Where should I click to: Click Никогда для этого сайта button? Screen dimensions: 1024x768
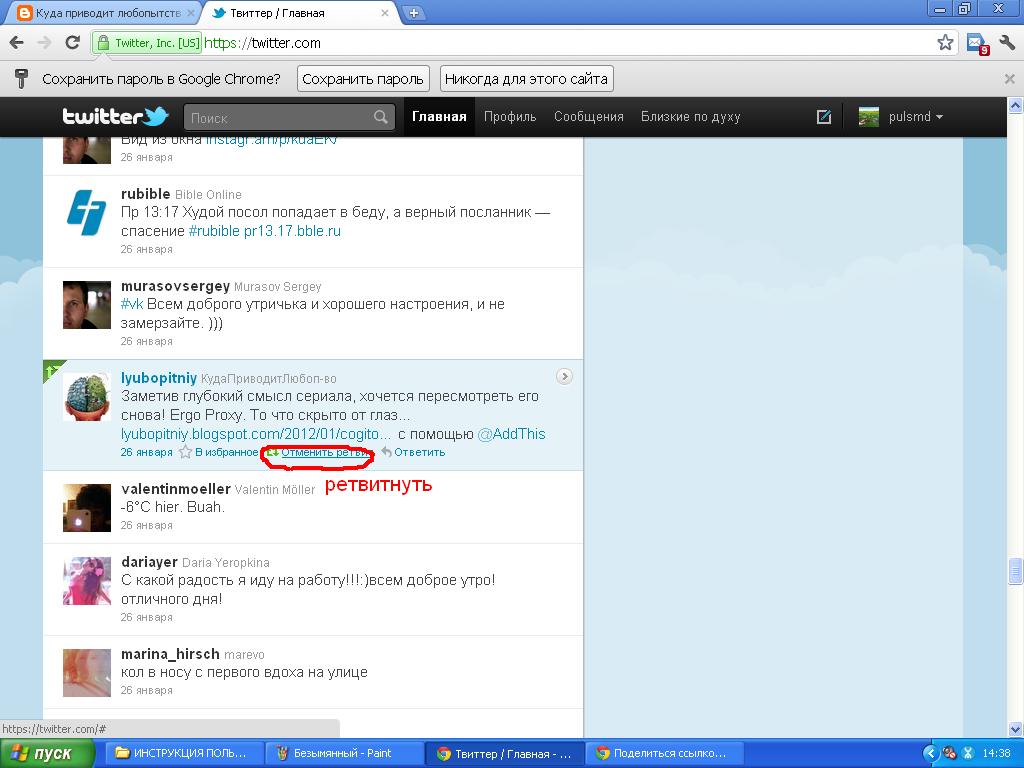point(526,79)
